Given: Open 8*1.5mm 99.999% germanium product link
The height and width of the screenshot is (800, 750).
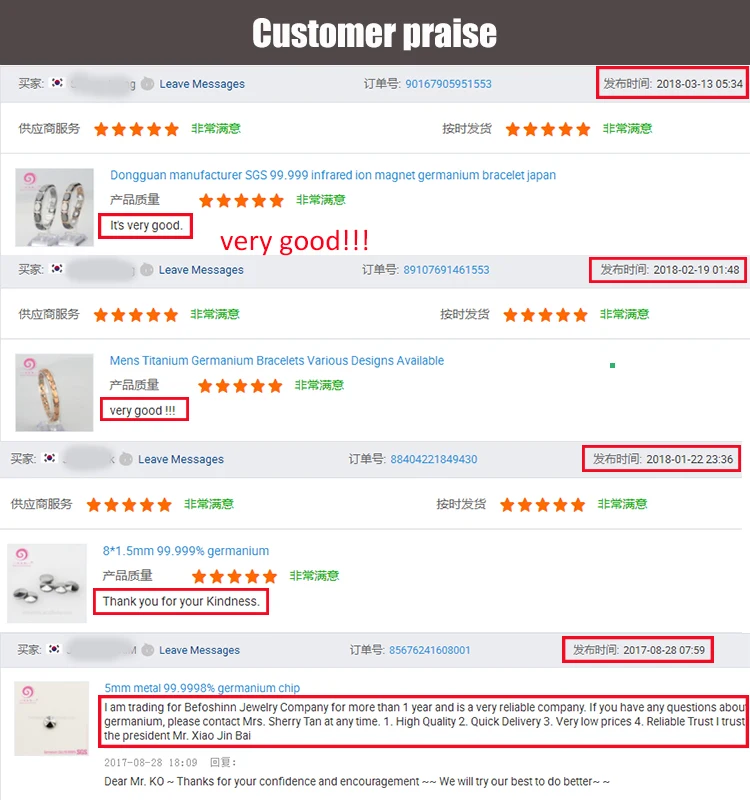Looking at the screenshot, I should 186,551.
